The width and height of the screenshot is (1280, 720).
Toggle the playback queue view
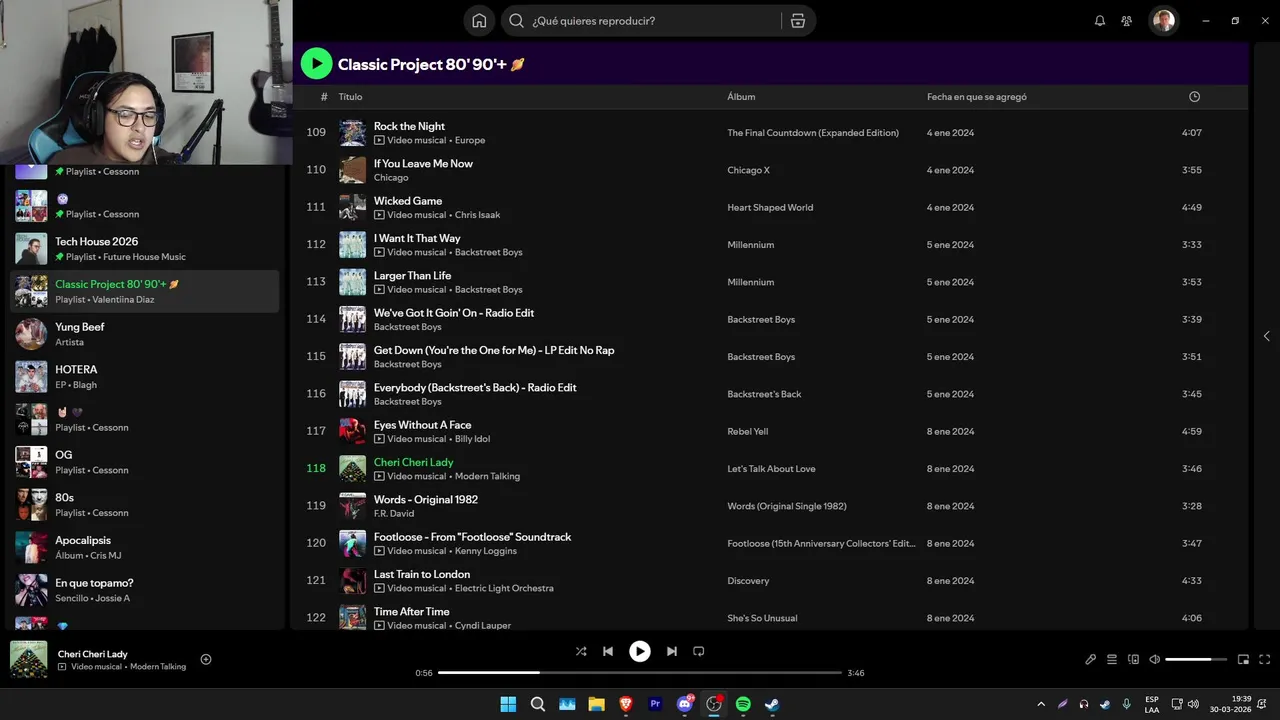coord(1112,660)
